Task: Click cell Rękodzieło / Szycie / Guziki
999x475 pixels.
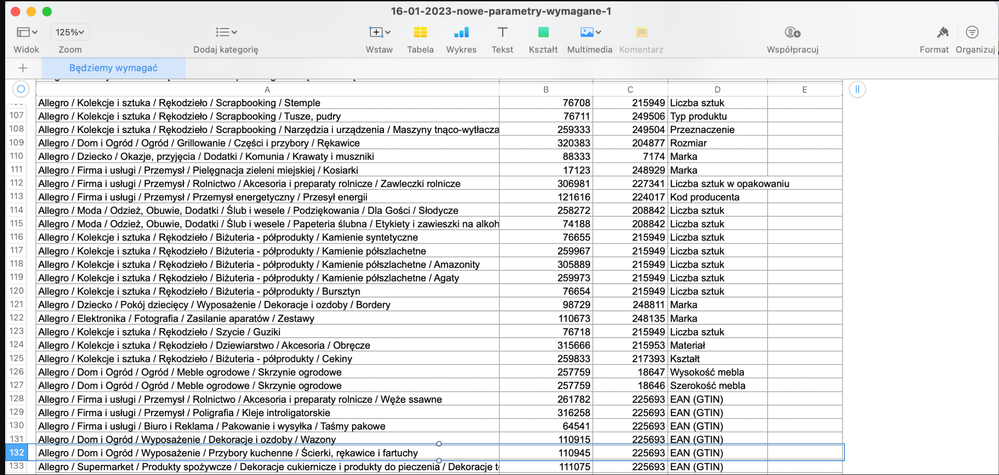Action: click(x=267, y=332)
